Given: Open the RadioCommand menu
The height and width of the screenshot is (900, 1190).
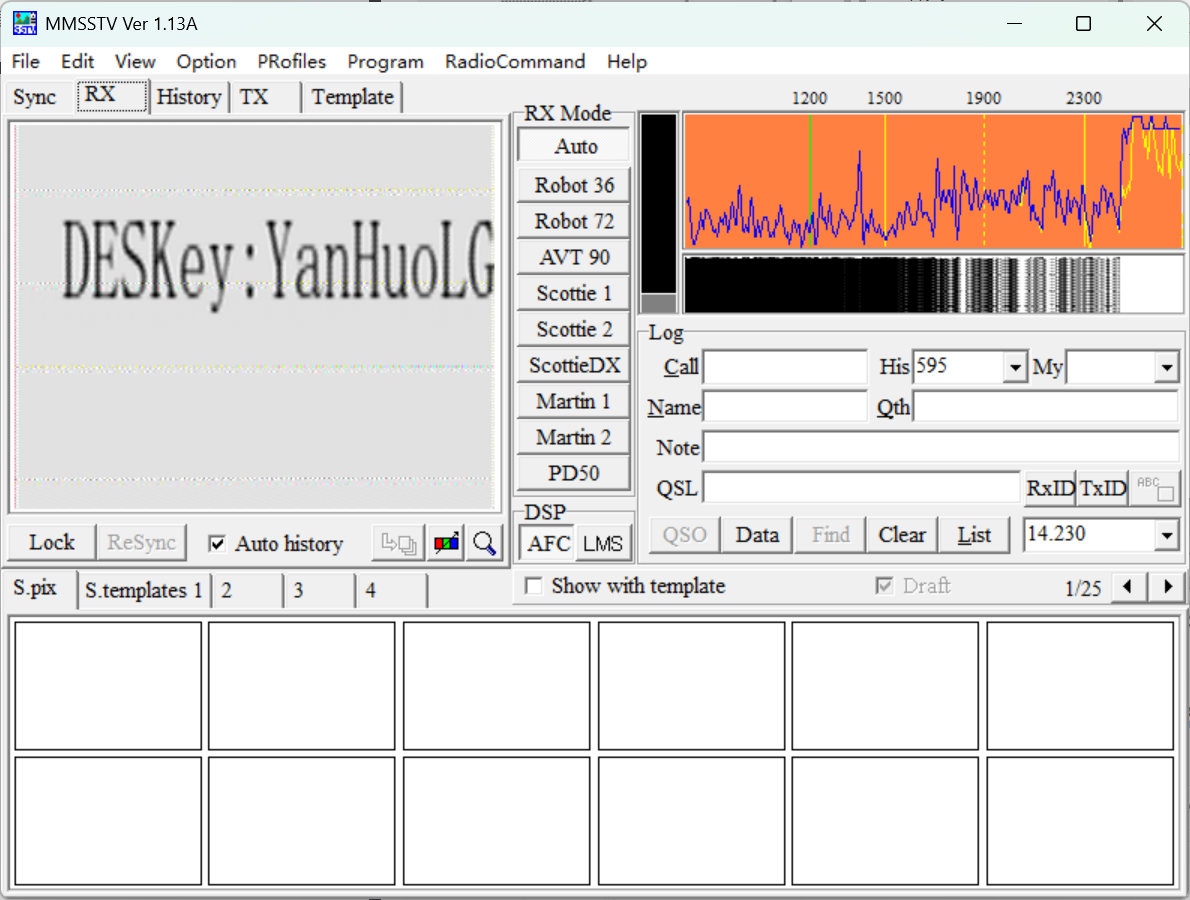Looking at the screenshot, I should (x=515, y=61).
